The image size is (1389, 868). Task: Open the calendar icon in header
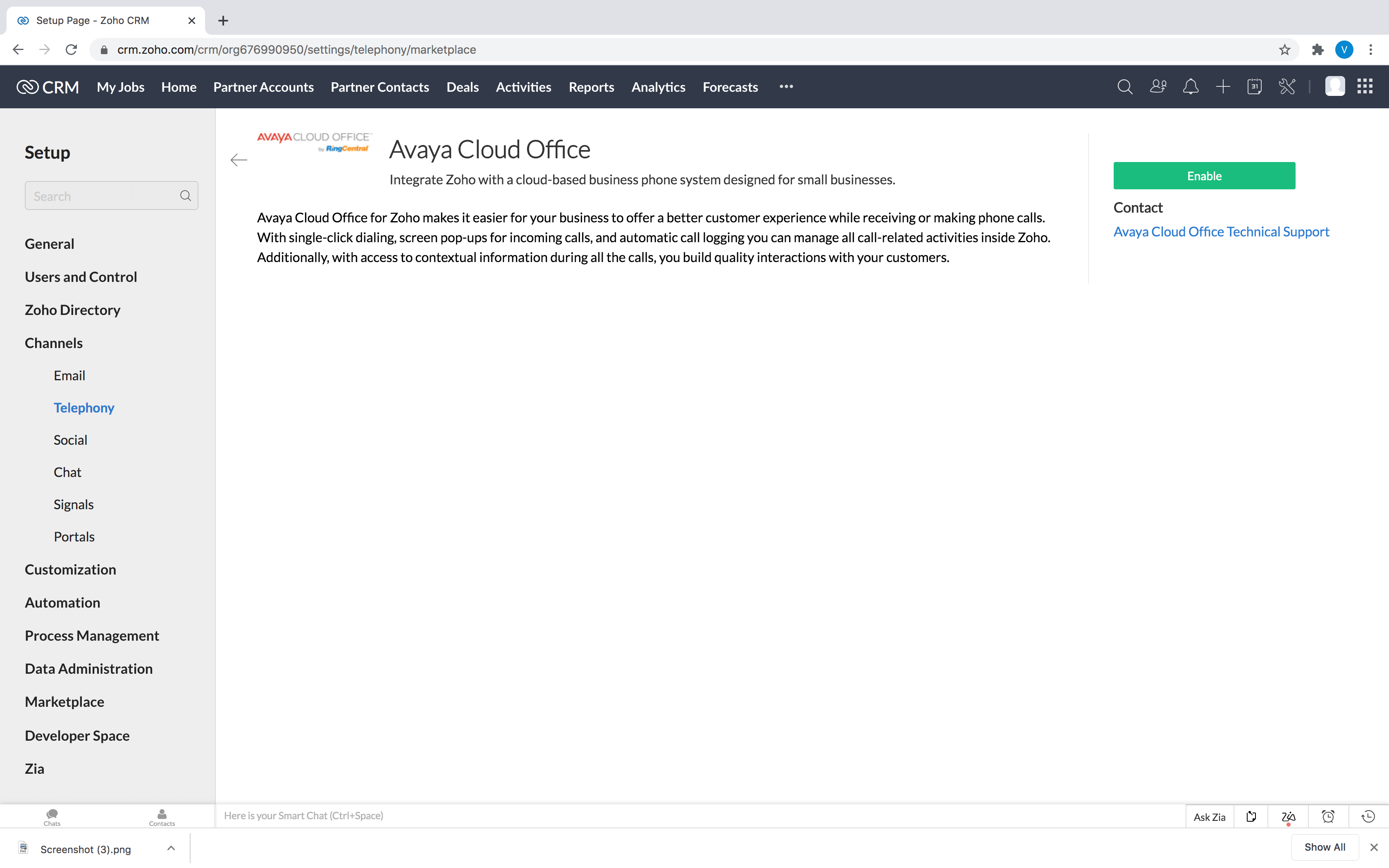[1255, 87]
